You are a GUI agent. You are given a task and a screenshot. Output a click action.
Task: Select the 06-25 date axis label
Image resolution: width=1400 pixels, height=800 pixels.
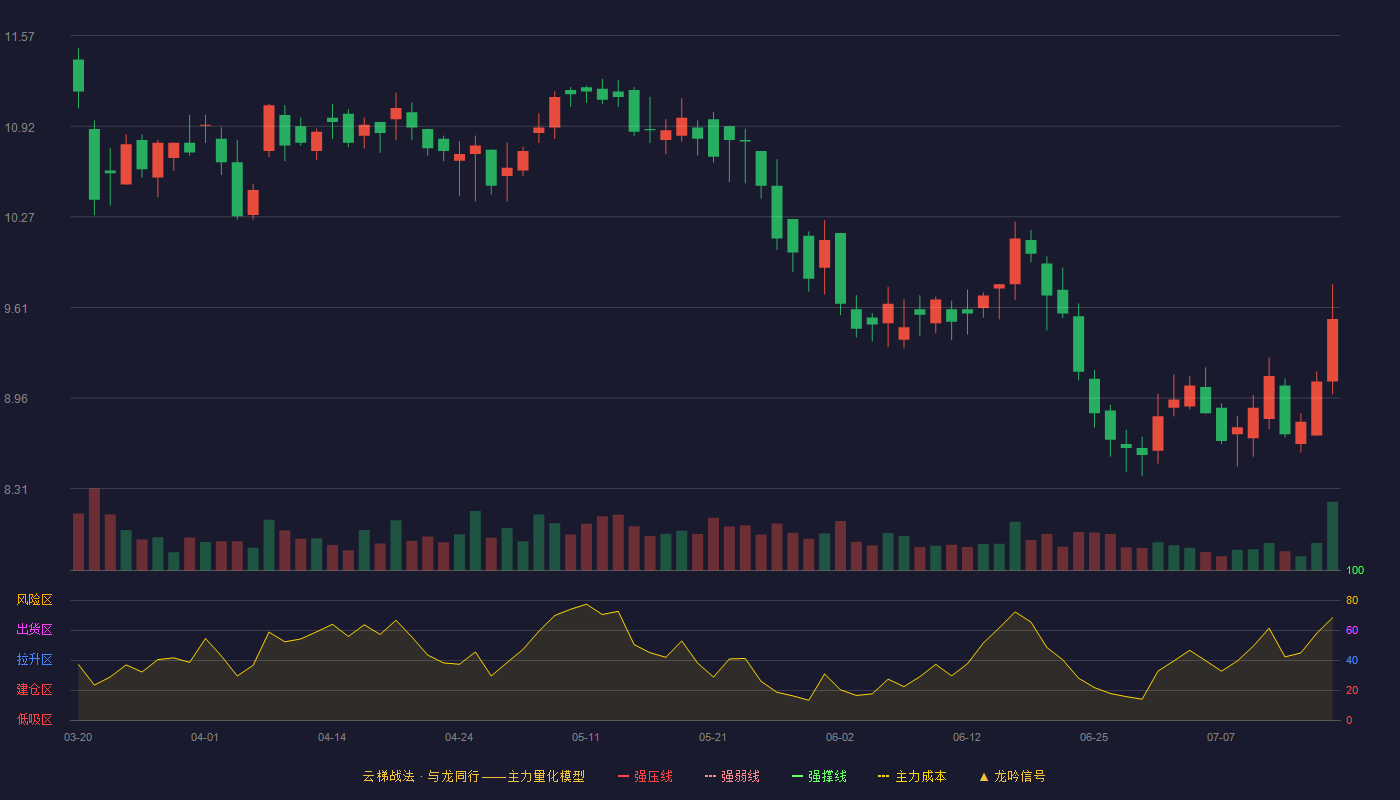(1094, 737)
